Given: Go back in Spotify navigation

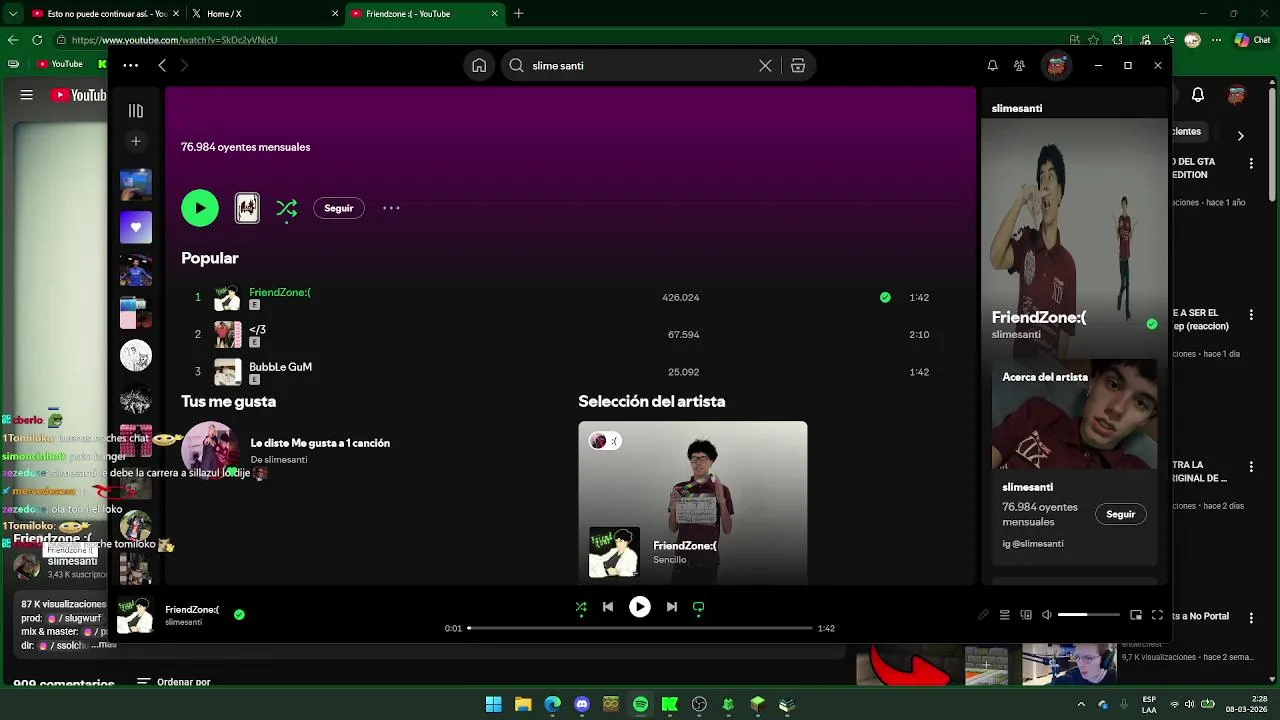Looking at the screenshot, I should (162, 65).
